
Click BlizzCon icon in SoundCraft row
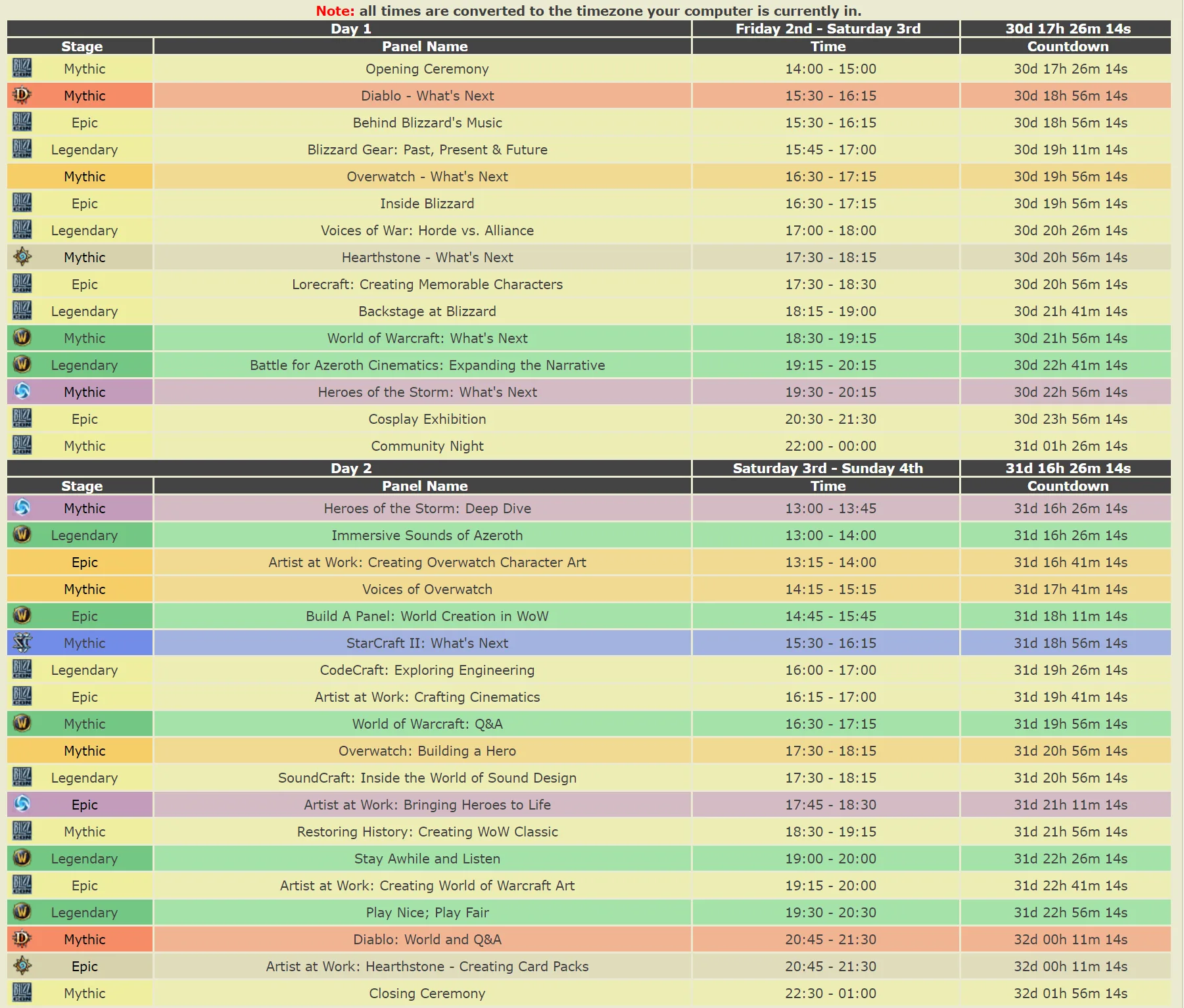coord(22,777)
